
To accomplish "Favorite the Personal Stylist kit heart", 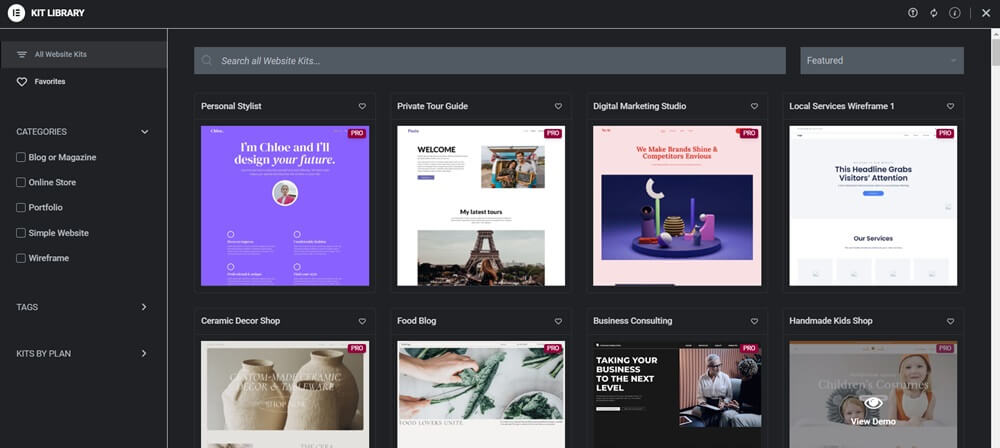I will coord(362,106).
